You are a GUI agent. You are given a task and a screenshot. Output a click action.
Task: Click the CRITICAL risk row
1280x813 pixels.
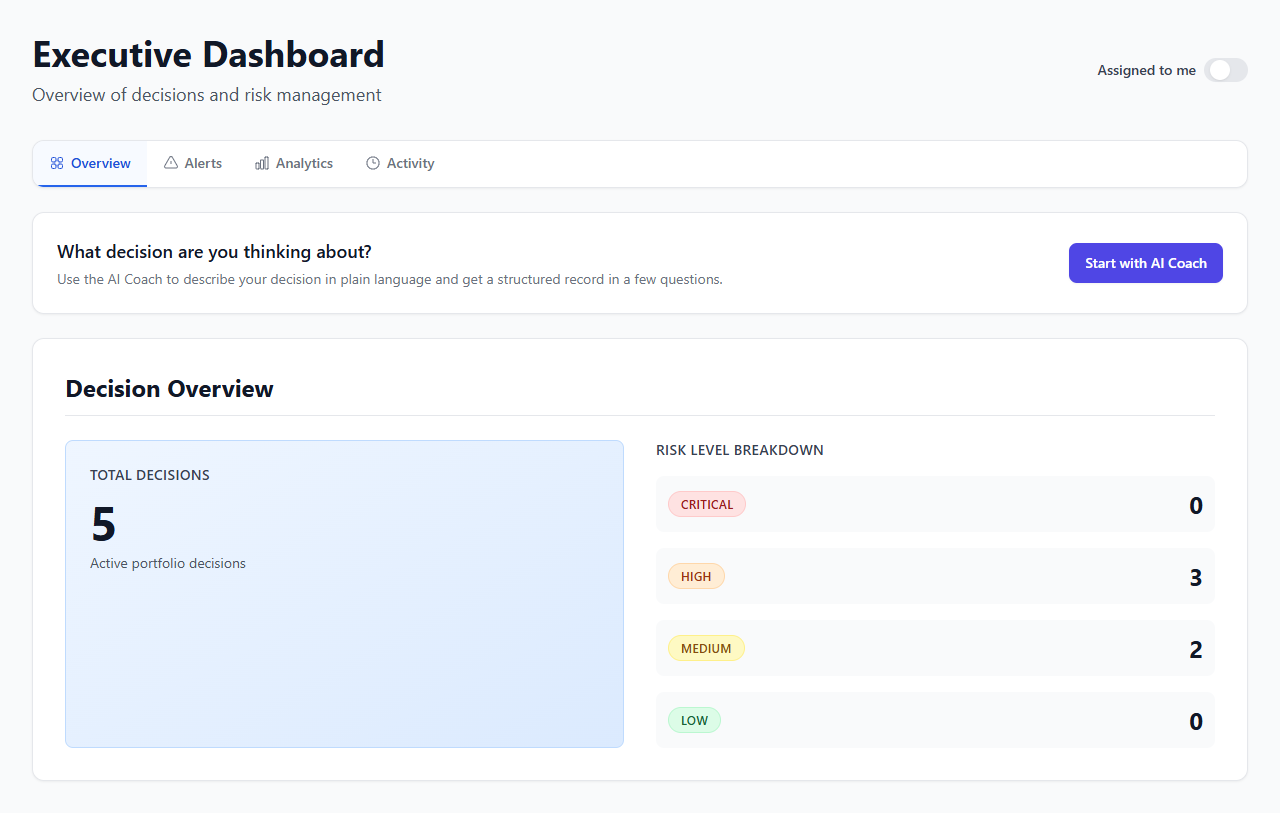(x=934, y=504)
